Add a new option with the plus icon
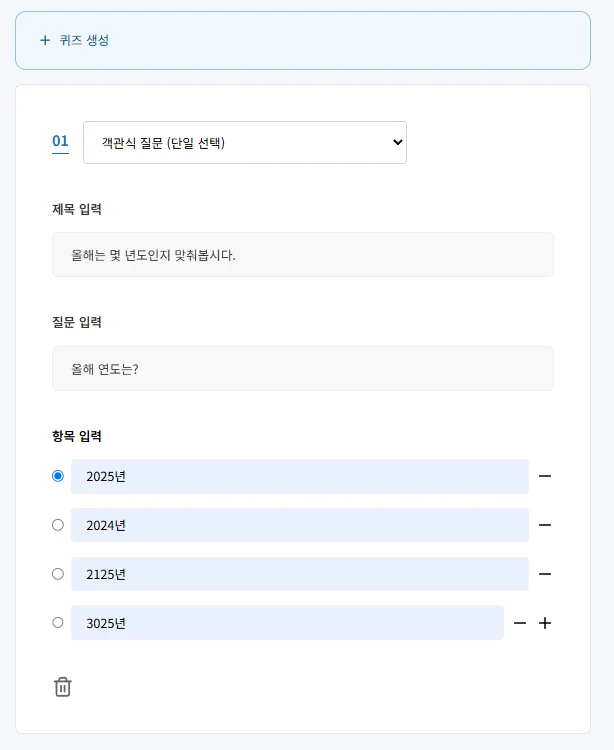Viewport: 614px width, 750px height. [x=545, y=623]
